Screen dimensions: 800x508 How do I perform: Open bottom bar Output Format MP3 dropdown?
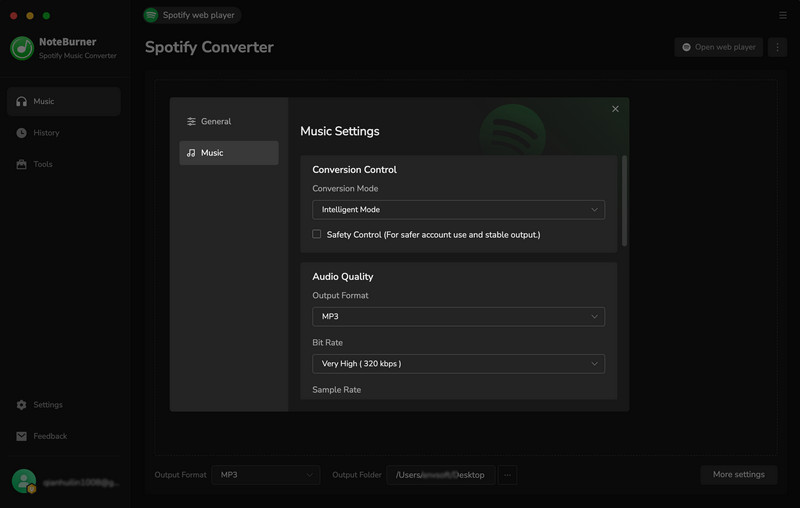click(x=266, y=475)
